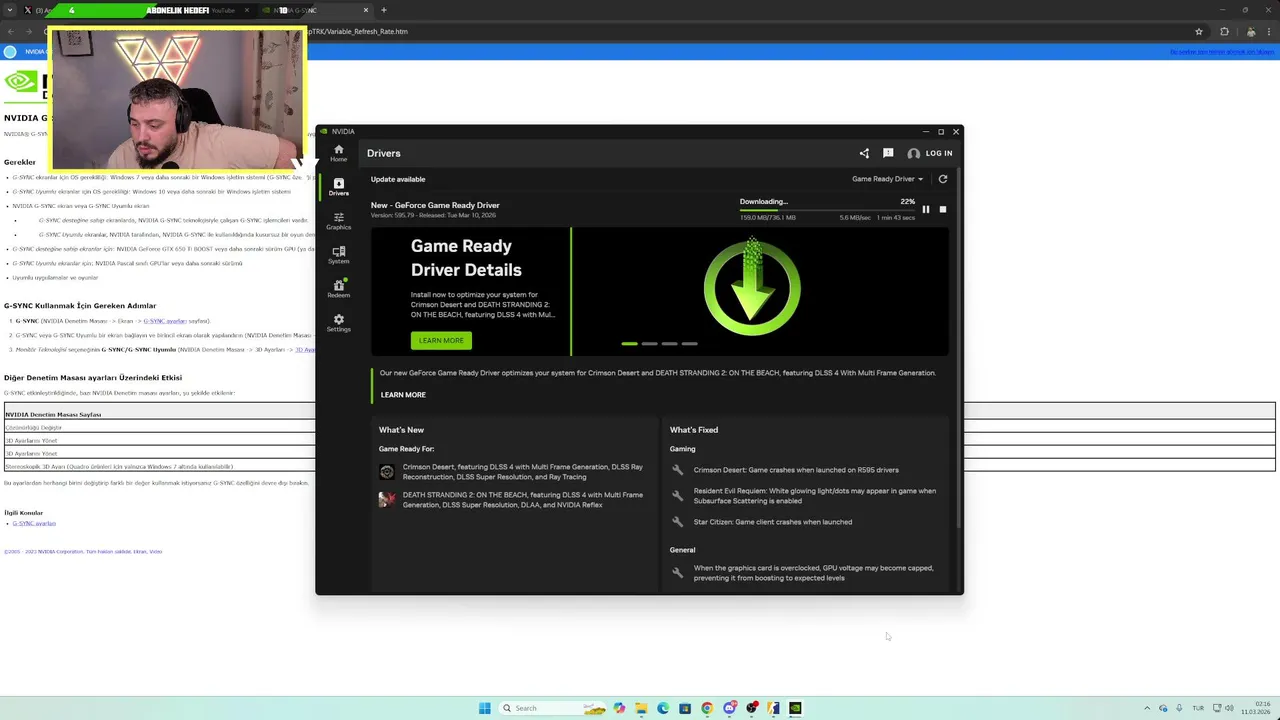Viewport: 1280px width, 720px height.
Task: Open Discord from taskbar
Action: point(729,708)
